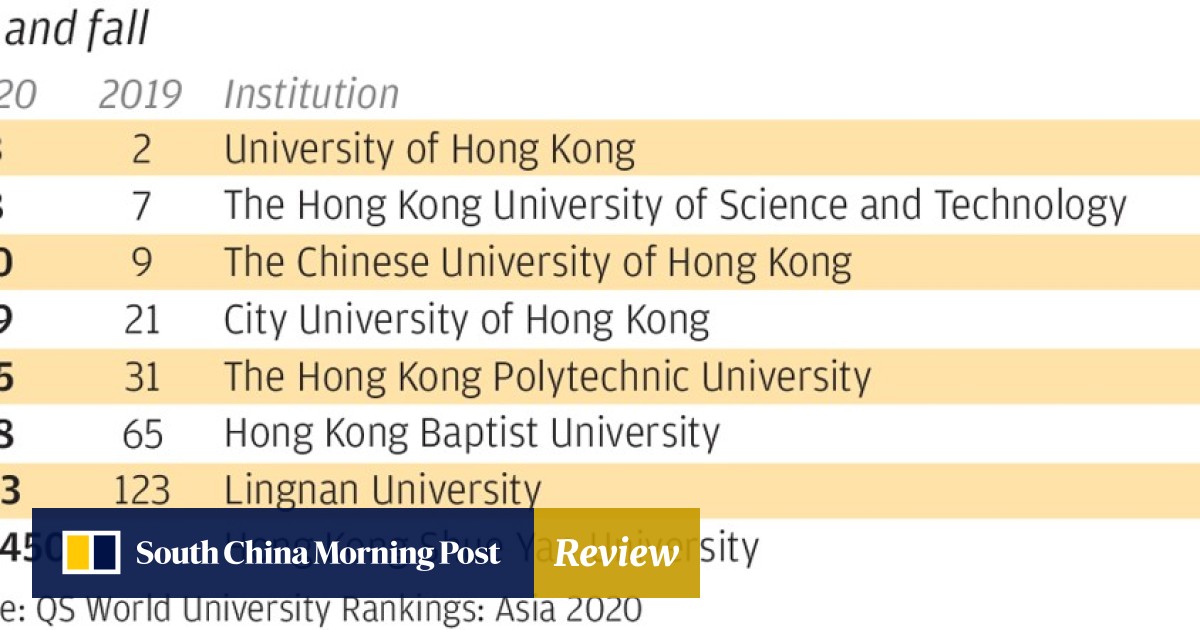Select Lingnan University row

coord(382,490)
